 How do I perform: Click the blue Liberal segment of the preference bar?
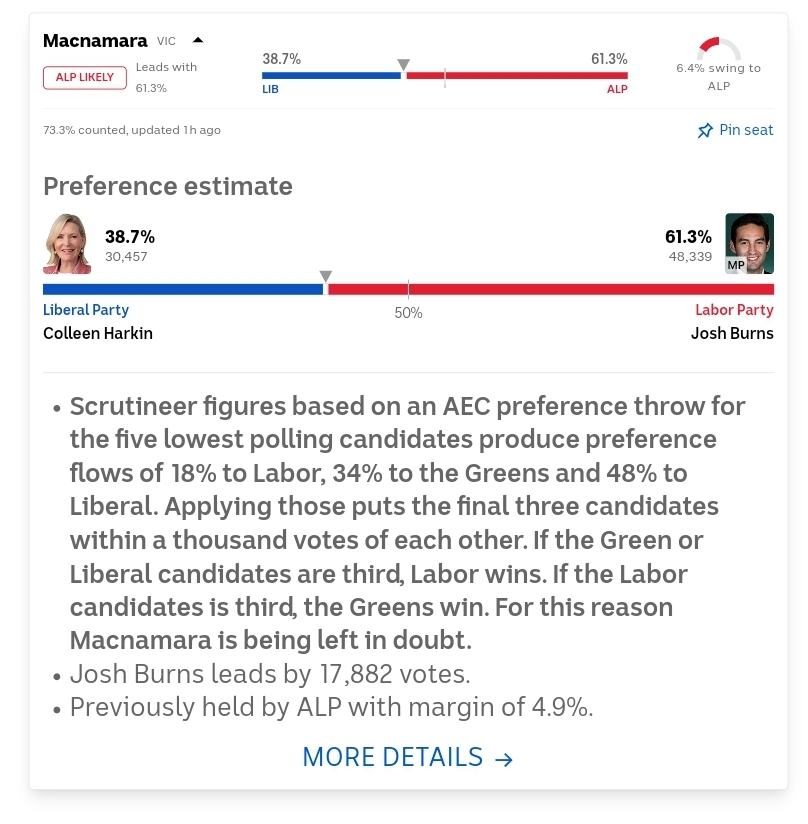click(180, 289)
